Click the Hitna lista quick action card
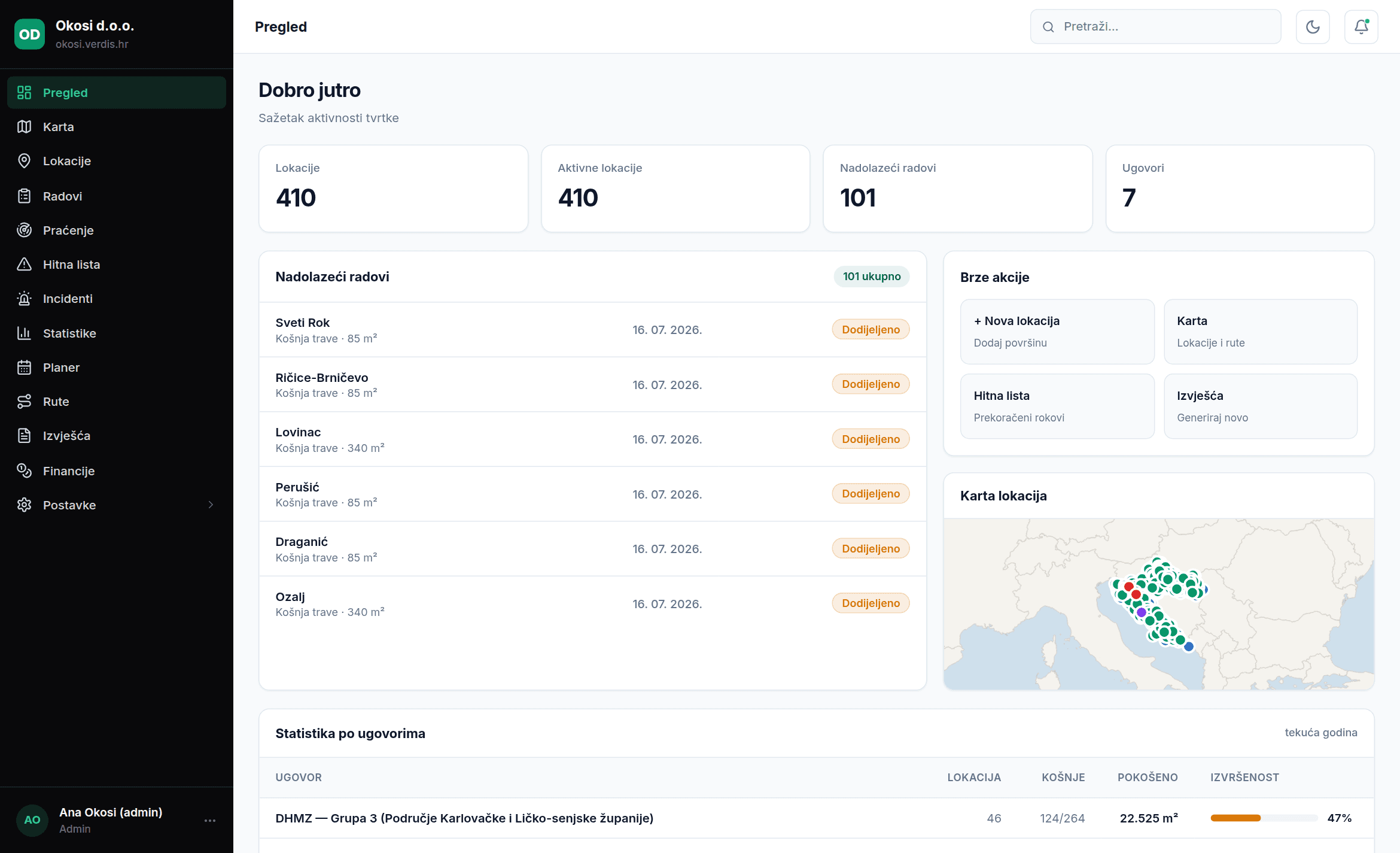Viewport: 1400px width, 853px height. click(x=1057, y=406)
